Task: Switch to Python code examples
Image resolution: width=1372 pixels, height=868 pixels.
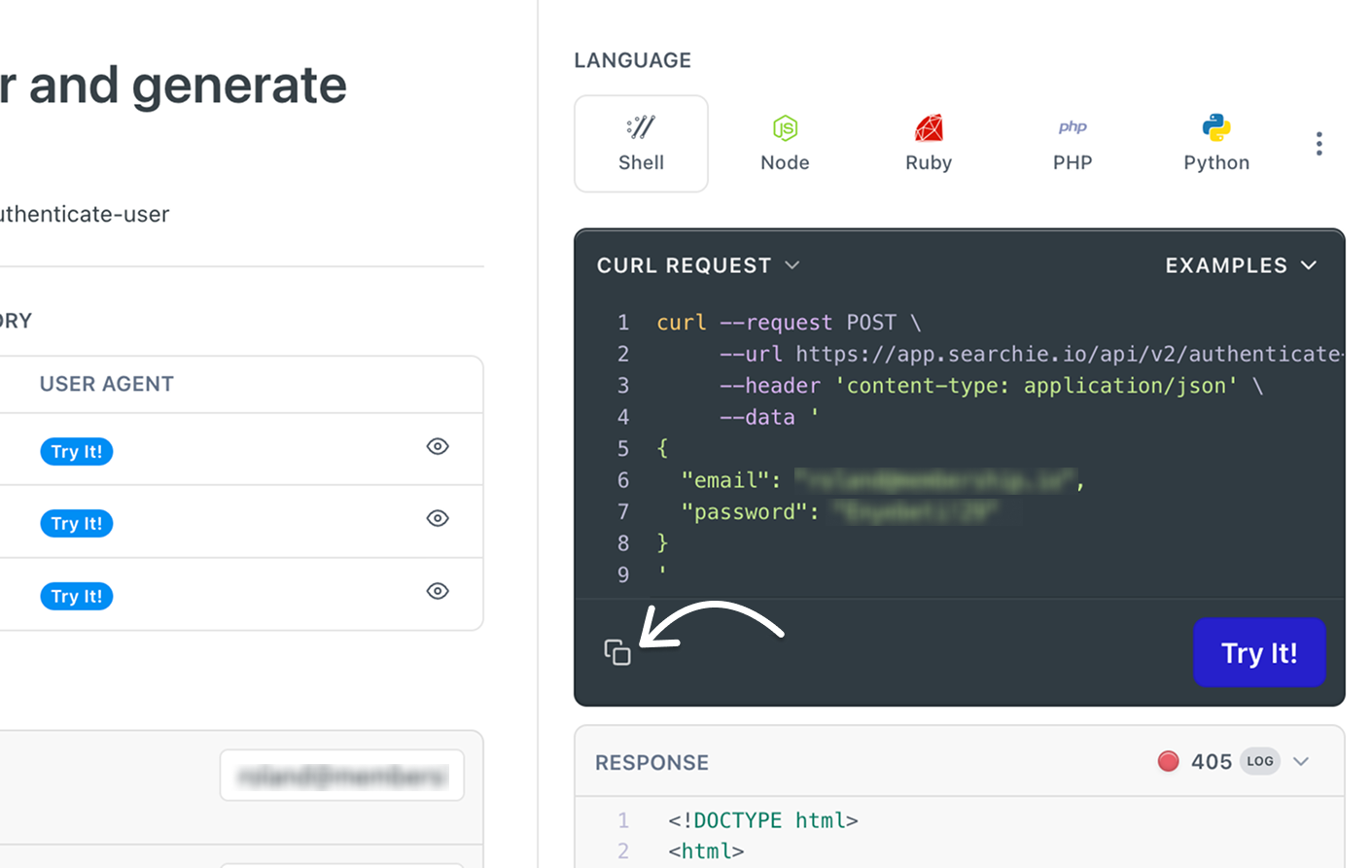Action: pos(1216,143)
